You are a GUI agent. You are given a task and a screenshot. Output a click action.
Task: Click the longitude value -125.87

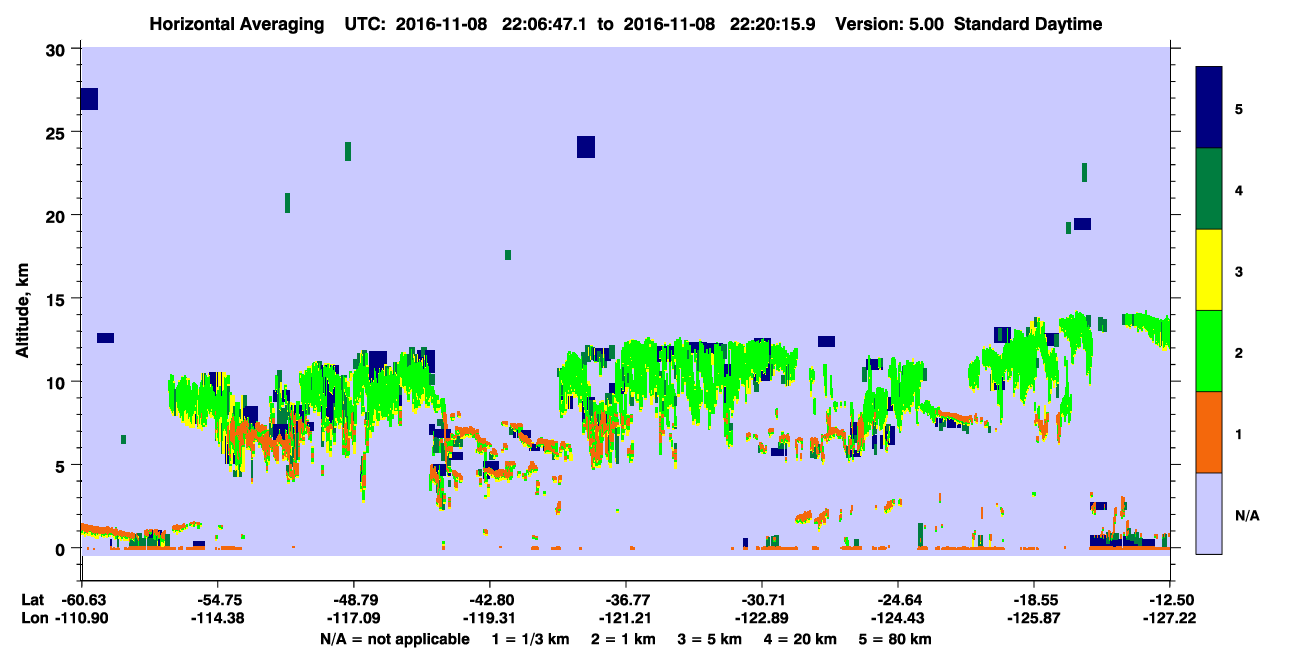point(1033,619)
